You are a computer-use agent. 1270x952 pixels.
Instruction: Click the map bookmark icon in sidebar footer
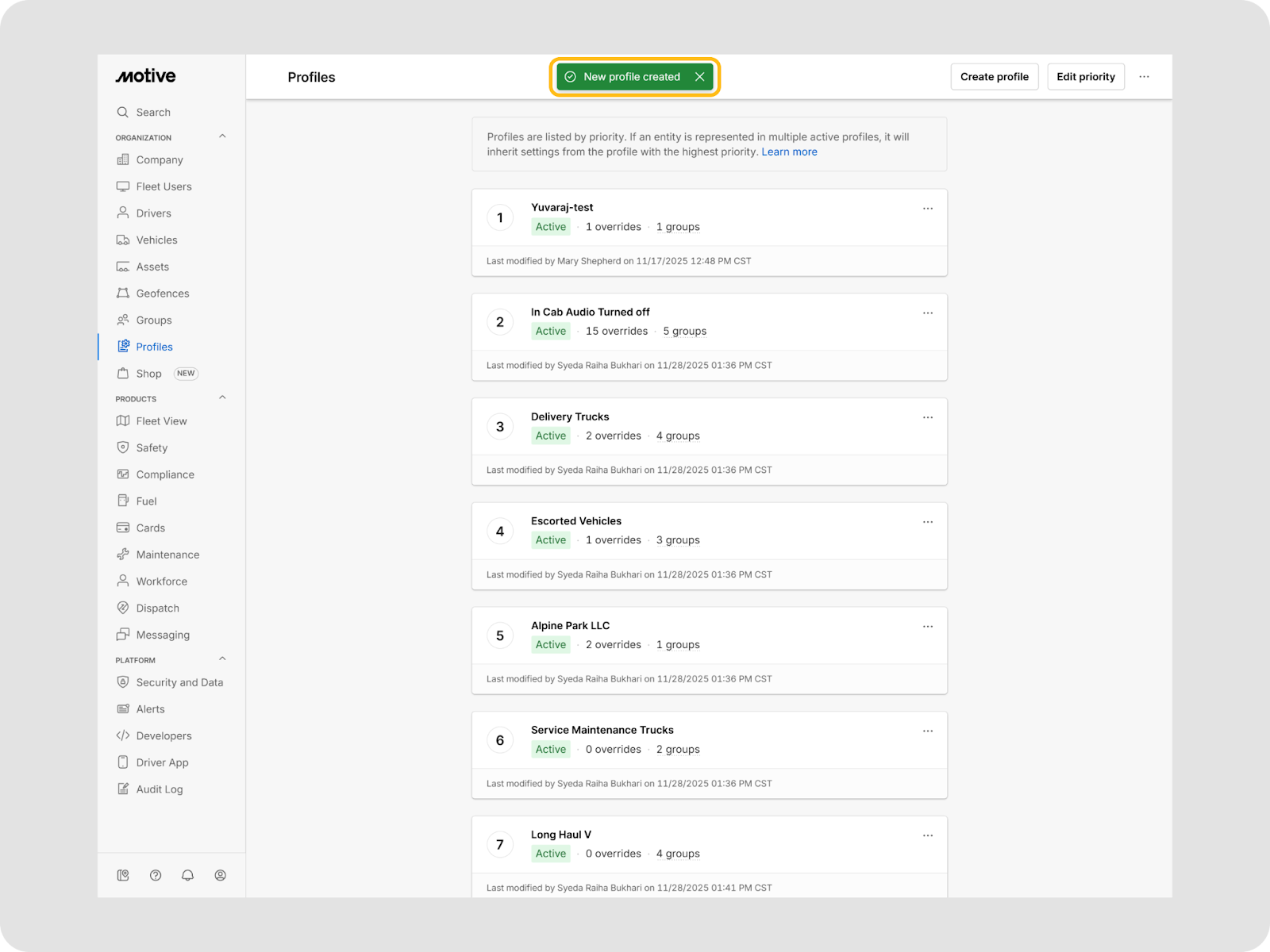point(123,875)
